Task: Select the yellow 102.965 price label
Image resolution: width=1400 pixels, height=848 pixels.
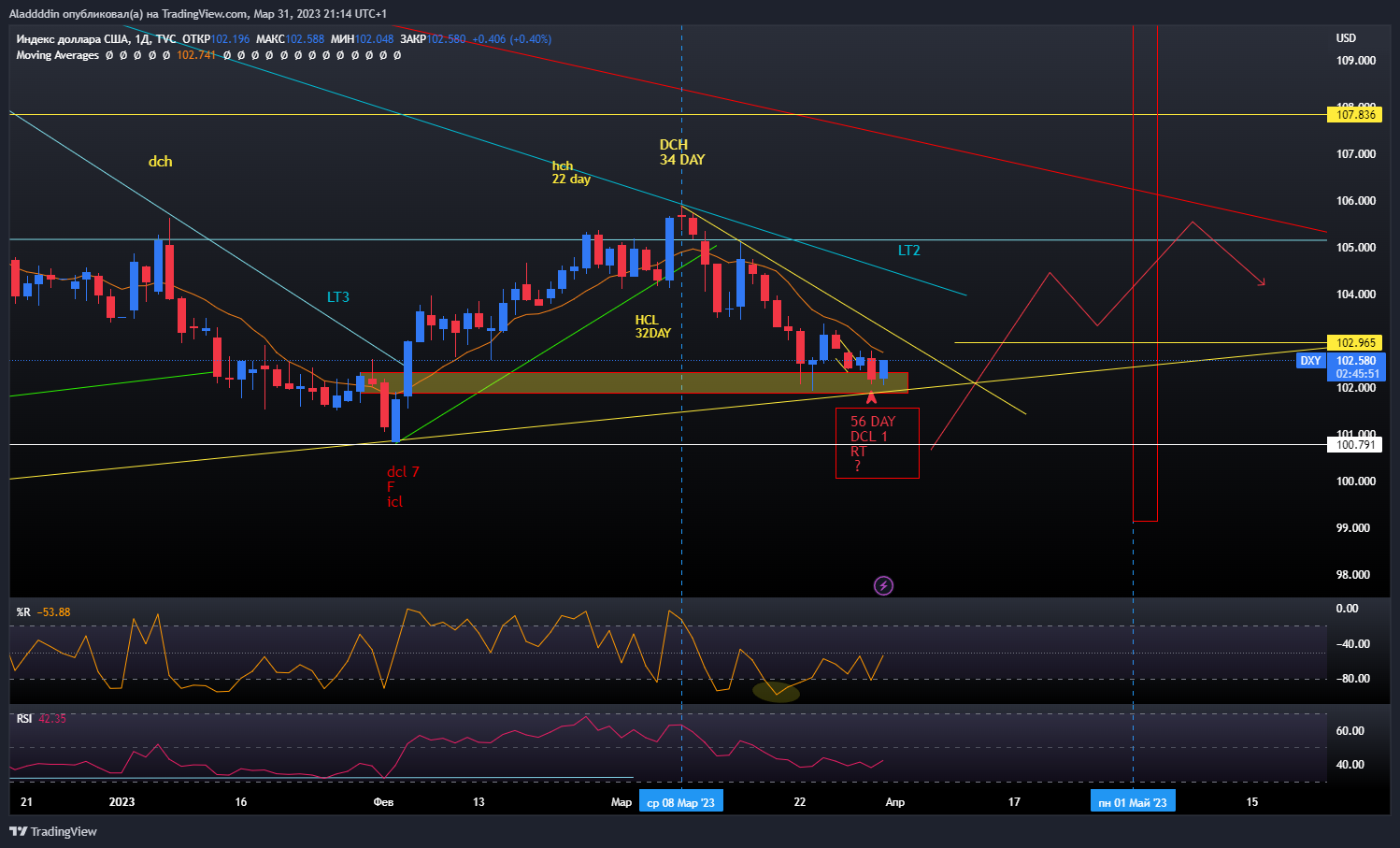Action: [1355, 343]
